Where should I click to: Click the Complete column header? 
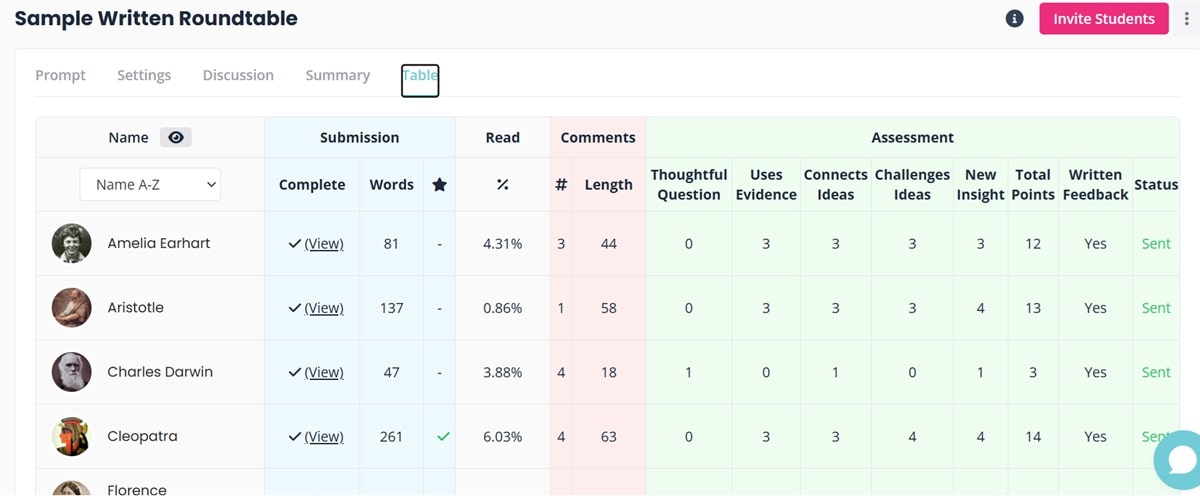[x=312, y=185]
